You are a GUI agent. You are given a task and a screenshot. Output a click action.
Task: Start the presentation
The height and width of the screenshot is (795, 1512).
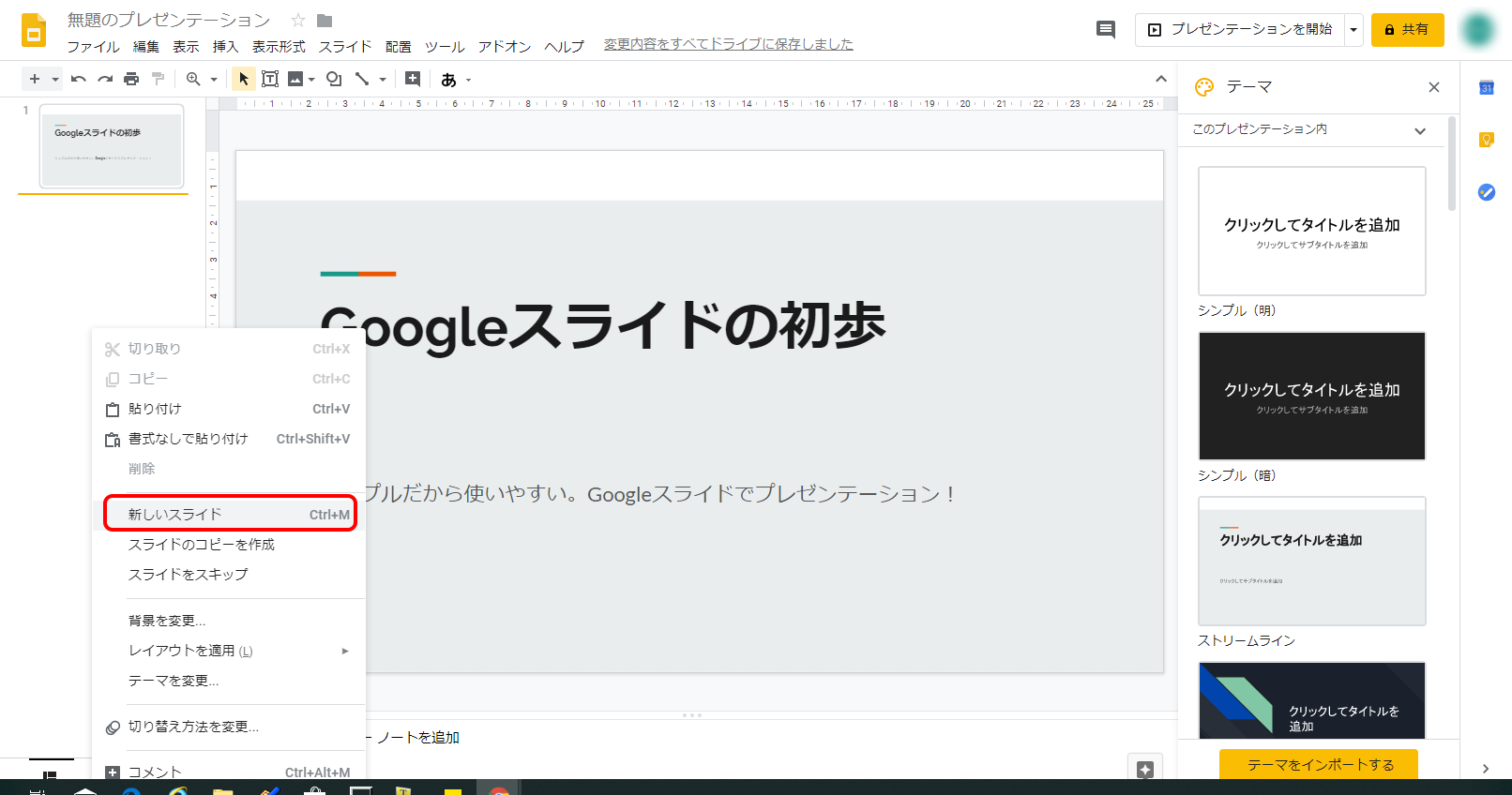[1240, 29]
